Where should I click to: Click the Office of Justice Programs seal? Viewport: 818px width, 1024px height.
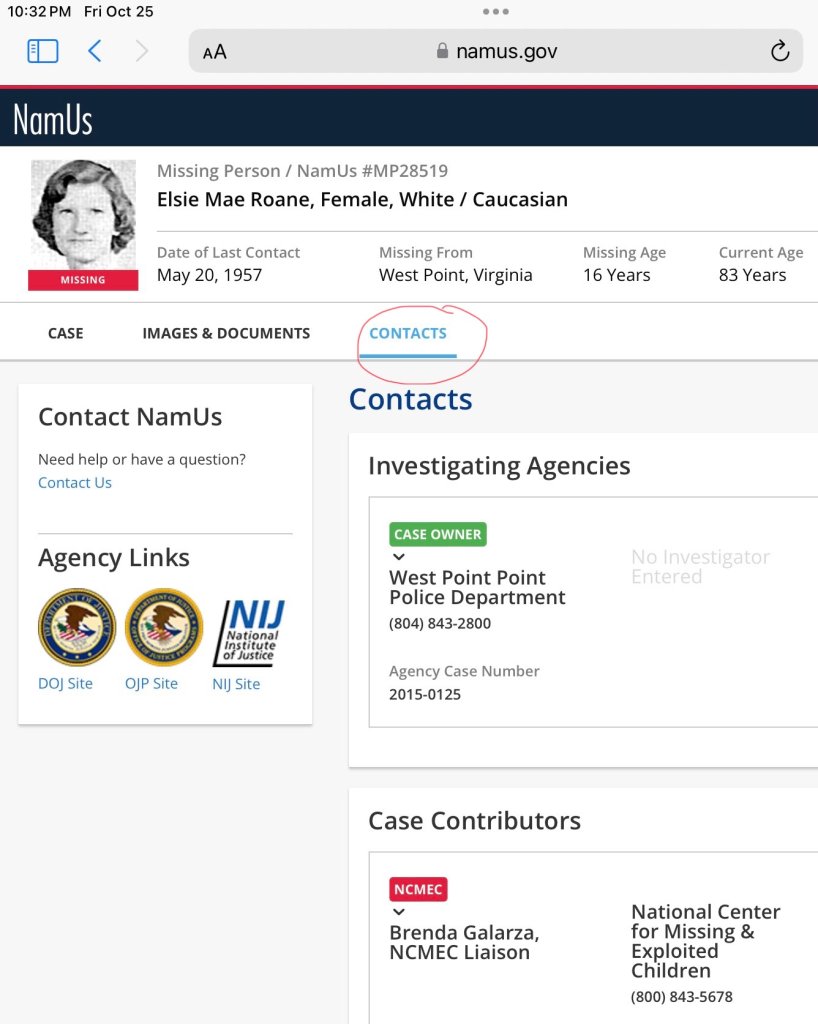(x=164, y=627)
